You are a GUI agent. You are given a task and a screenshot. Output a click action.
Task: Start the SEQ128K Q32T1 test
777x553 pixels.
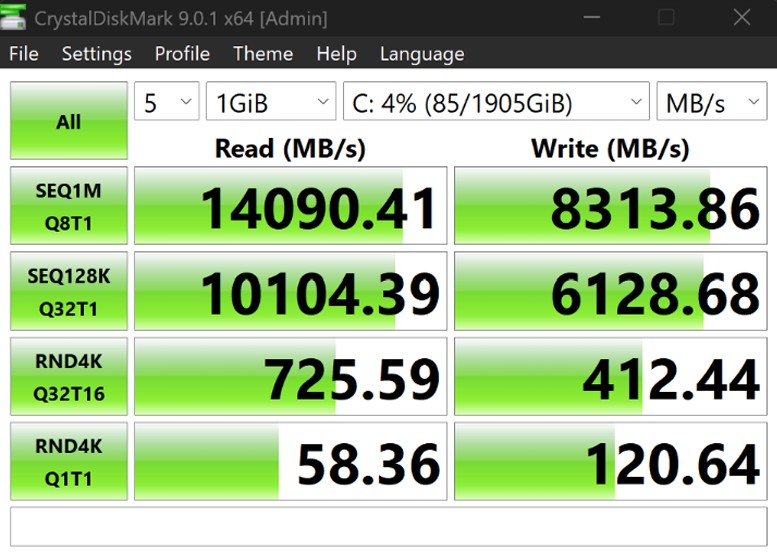click(x=69, y=291)
